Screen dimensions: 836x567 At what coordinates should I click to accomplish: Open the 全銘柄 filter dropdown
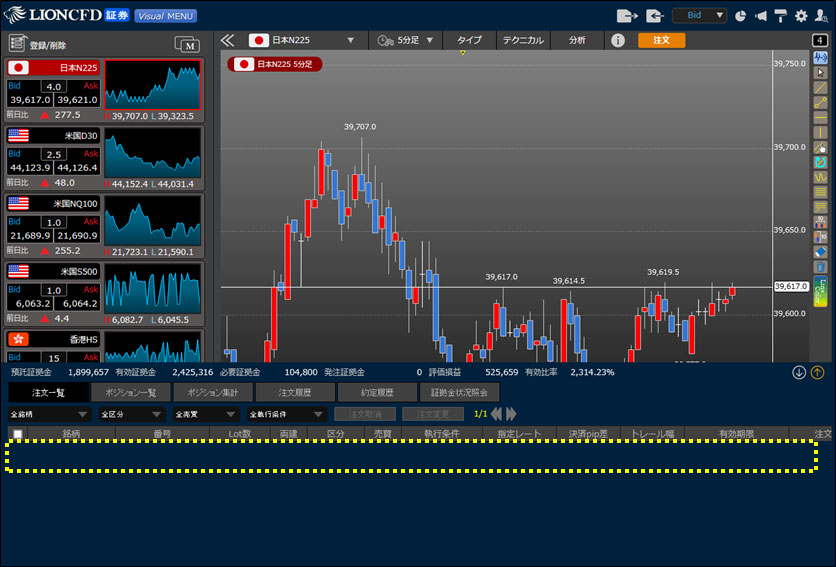coord(49,414)
